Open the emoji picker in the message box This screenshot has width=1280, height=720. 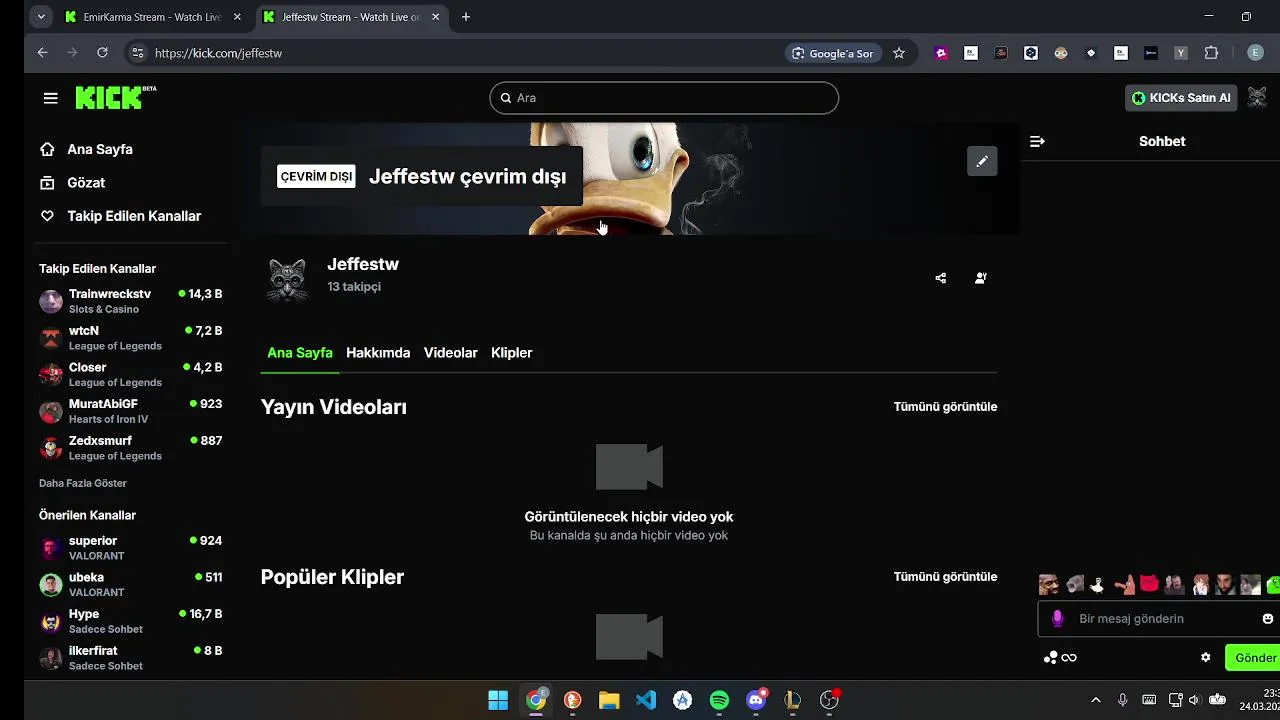tap(1268, 619)
